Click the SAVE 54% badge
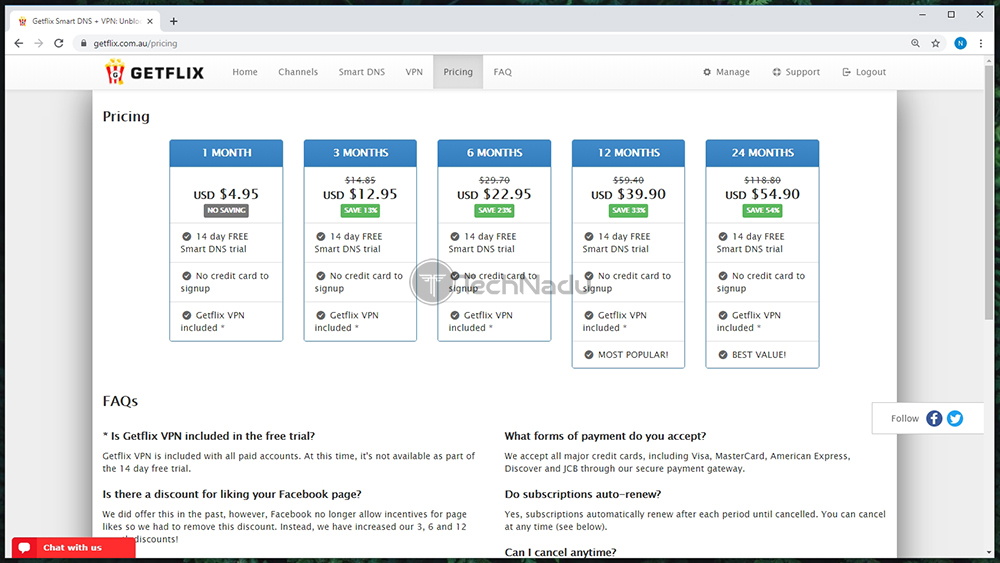This screenshot has width=1000, height=563. click(762, 210)
